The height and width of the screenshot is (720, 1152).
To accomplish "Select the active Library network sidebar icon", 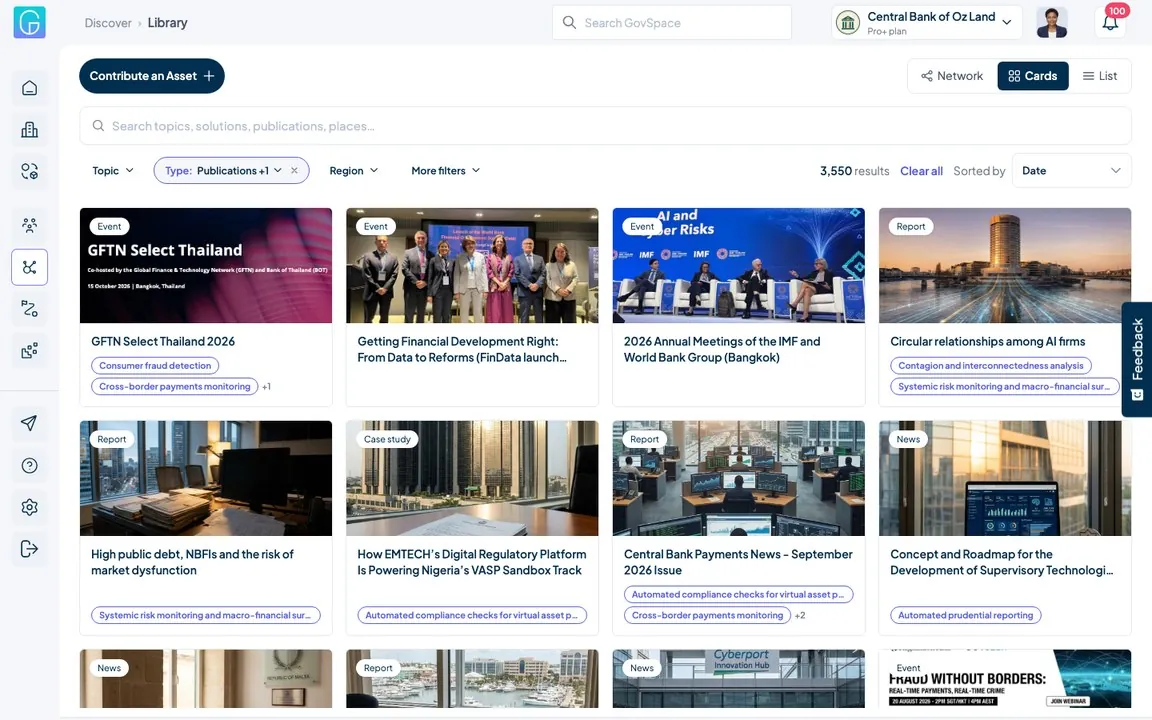I will 29,267.
